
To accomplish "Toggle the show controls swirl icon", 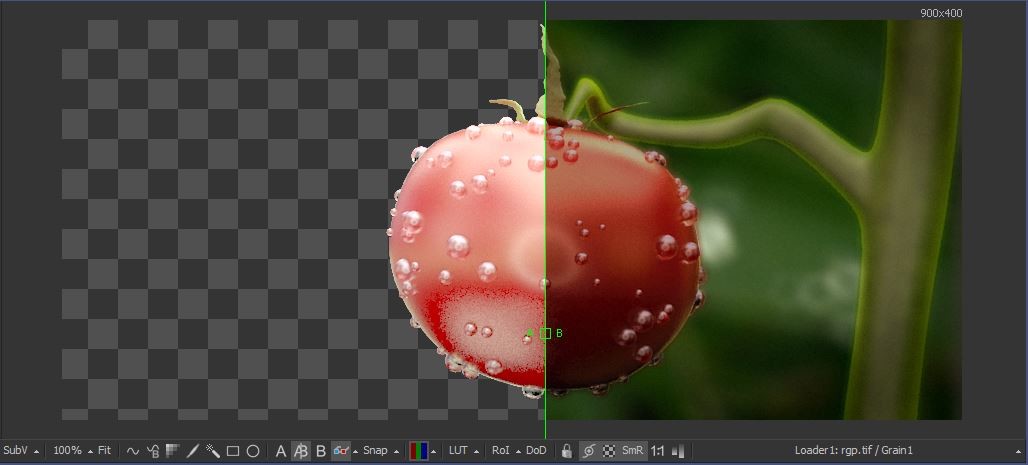I will [589, 451].
